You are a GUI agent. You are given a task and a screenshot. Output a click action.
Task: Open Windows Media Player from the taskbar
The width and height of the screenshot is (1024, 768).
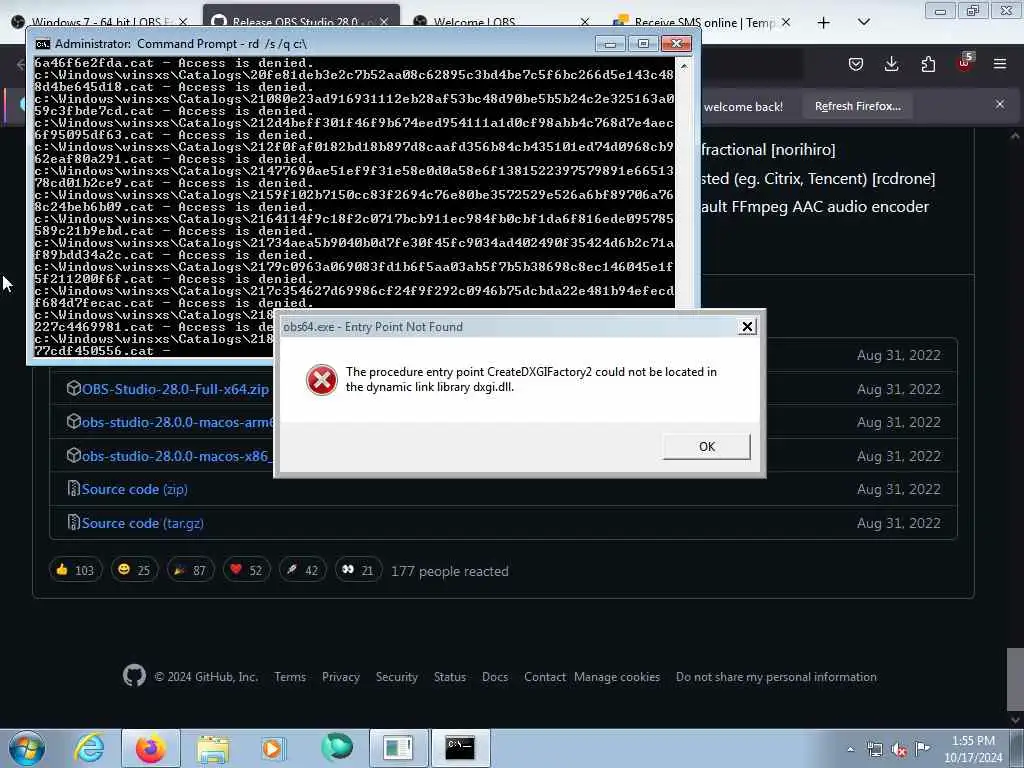tap(274, 748)
